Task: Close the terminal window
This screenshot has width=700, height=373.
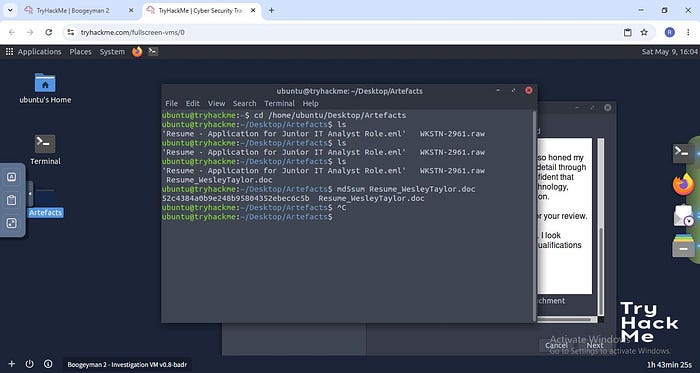Action: click(529, 91)
